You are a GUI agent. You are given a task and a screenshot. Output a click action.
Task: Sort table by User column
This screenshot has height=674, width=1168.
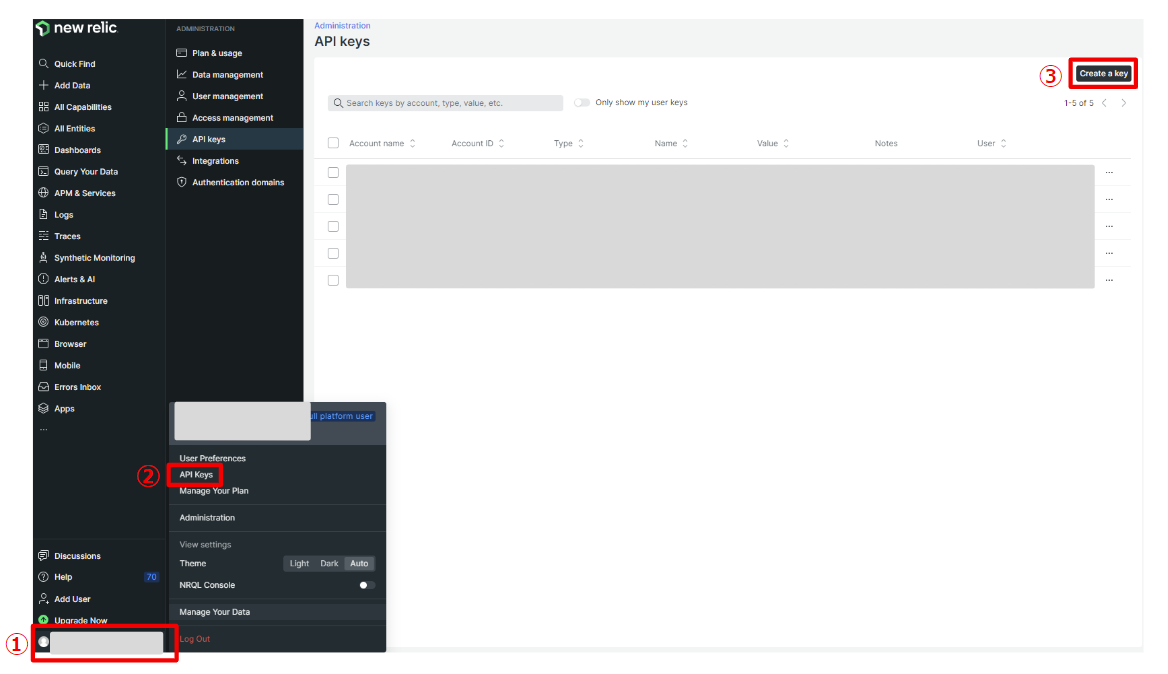pyautogui.click(x=991, y=144)
